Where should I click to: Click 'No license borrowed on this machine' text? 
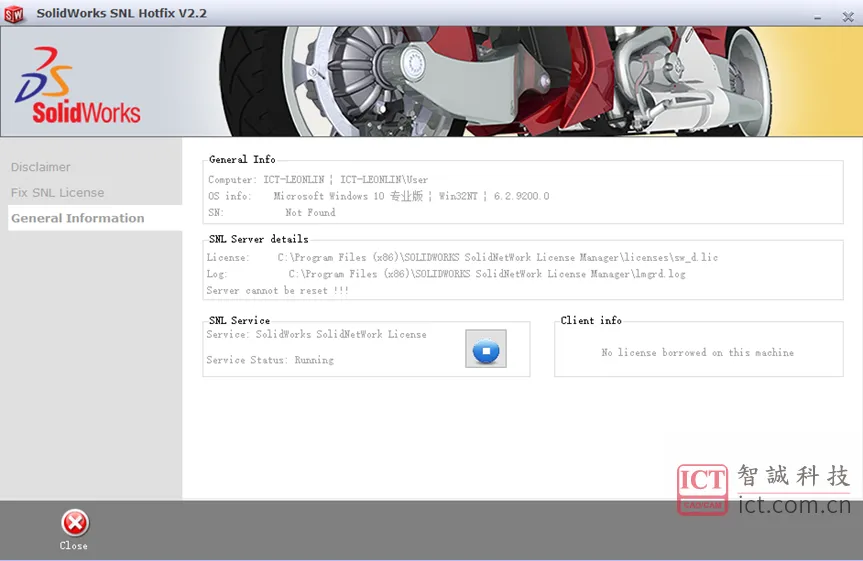tap(697, 352)
